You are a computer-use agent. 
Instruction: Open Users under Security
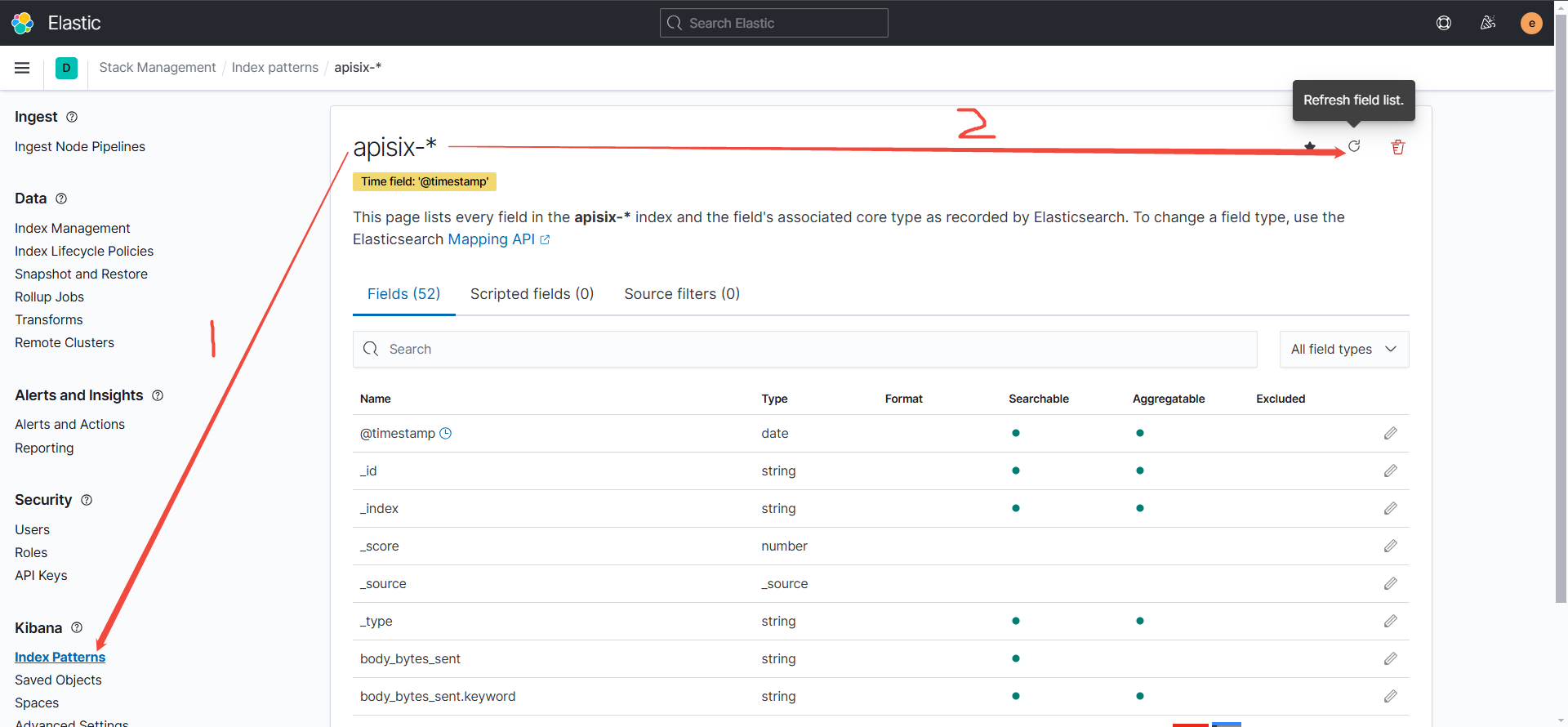pos(32,529)
